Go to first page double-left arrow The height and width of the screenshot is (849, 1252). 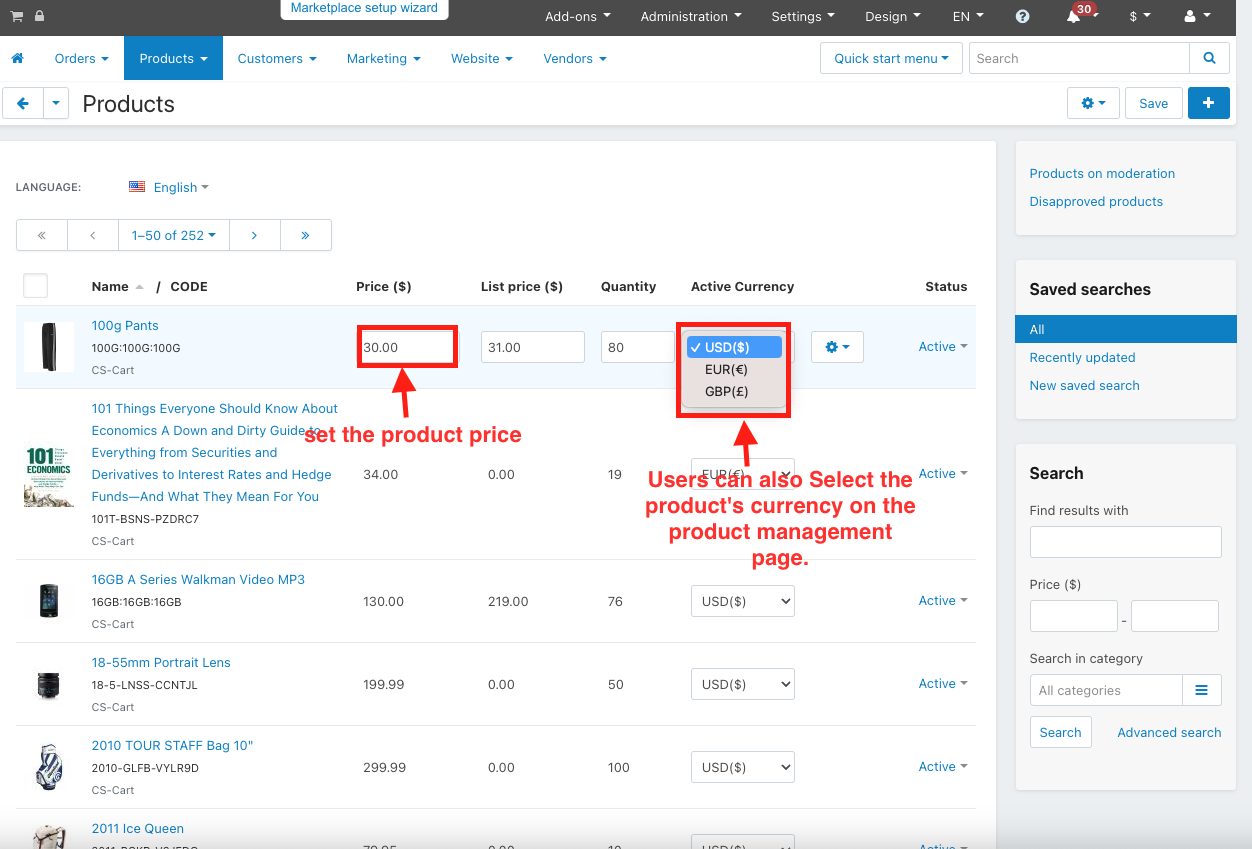click(x=42, y=235)
